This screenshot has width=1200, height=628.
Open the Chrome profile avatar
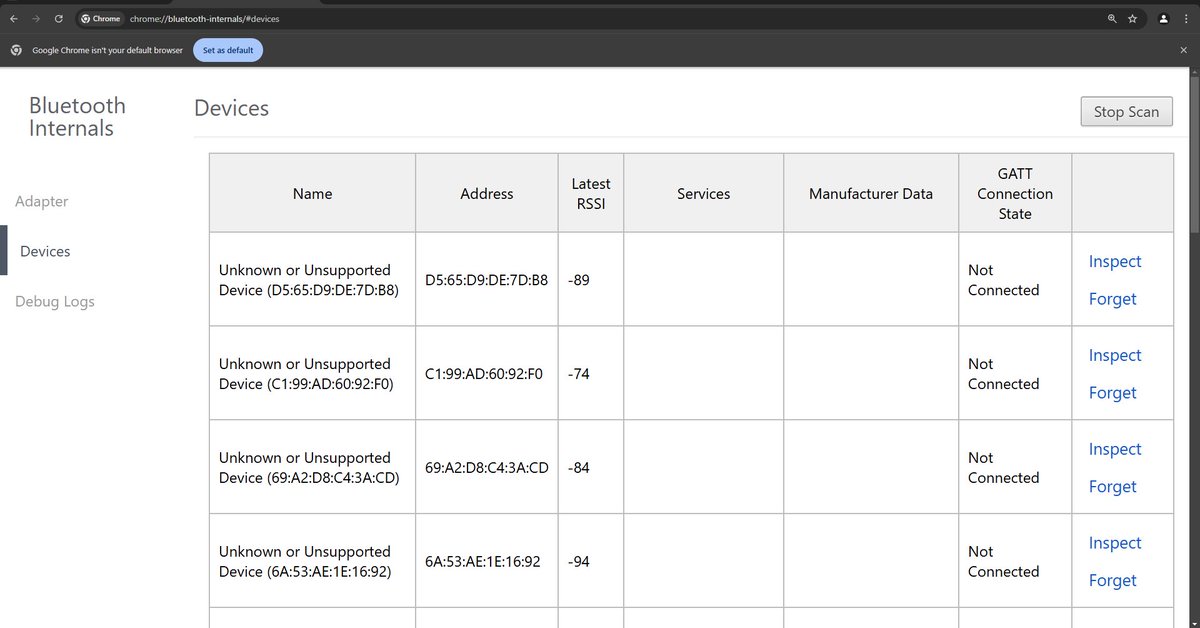(1163, 18)
